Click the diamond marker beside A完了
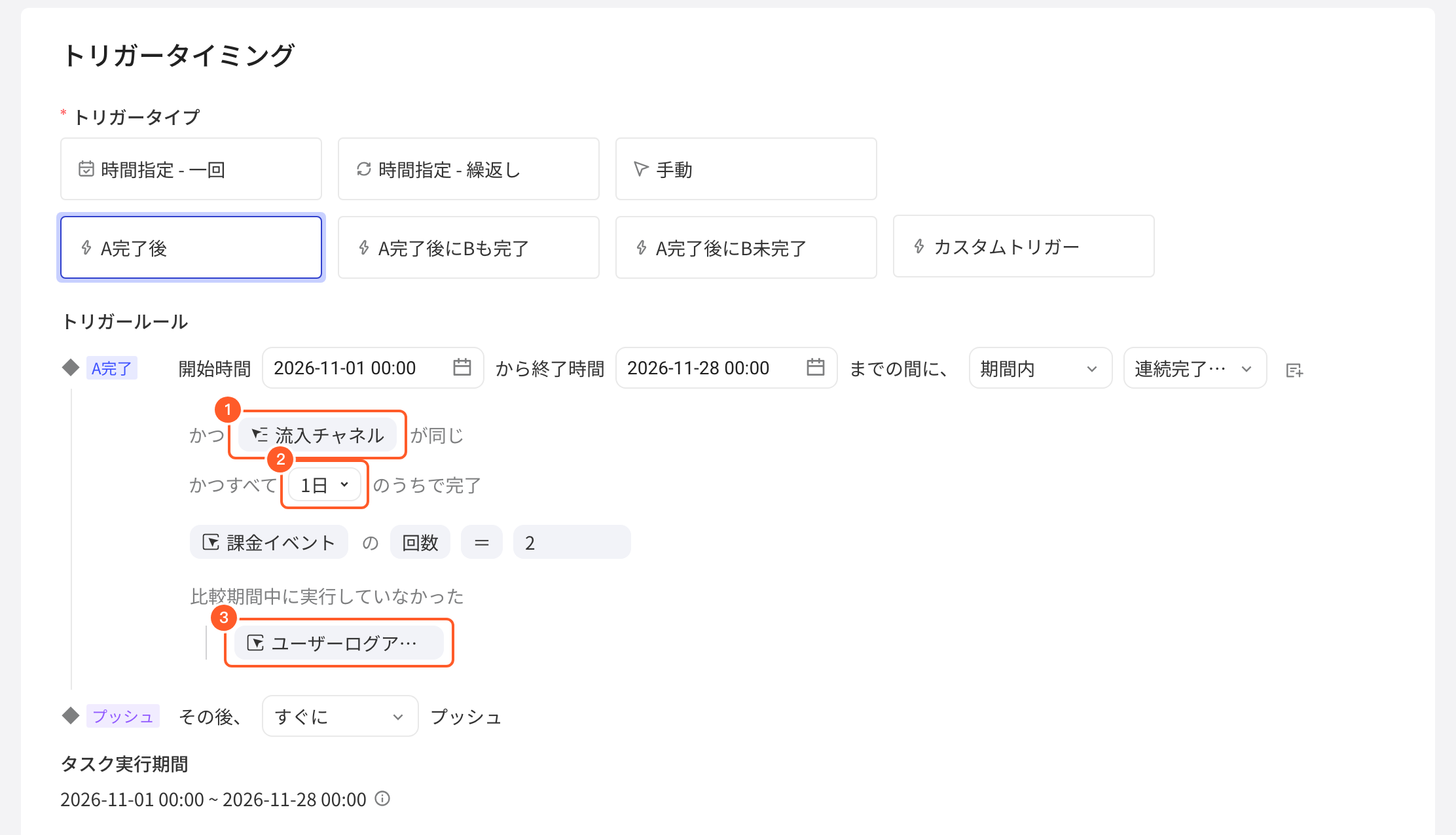This screenshot has width=1456, height=835. tap(71, 367)
